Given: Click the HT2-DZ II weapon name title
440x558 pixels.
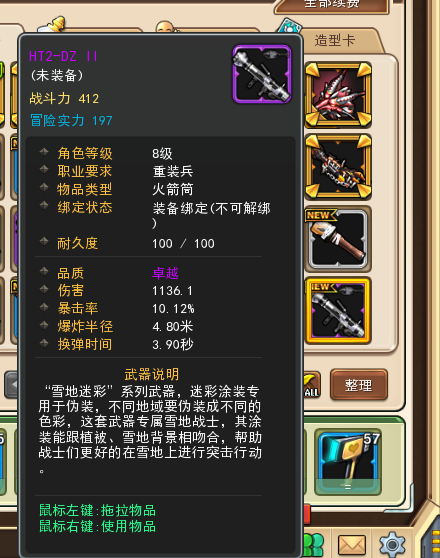Looking at the screenshot, I should click(x=63, y=56).
